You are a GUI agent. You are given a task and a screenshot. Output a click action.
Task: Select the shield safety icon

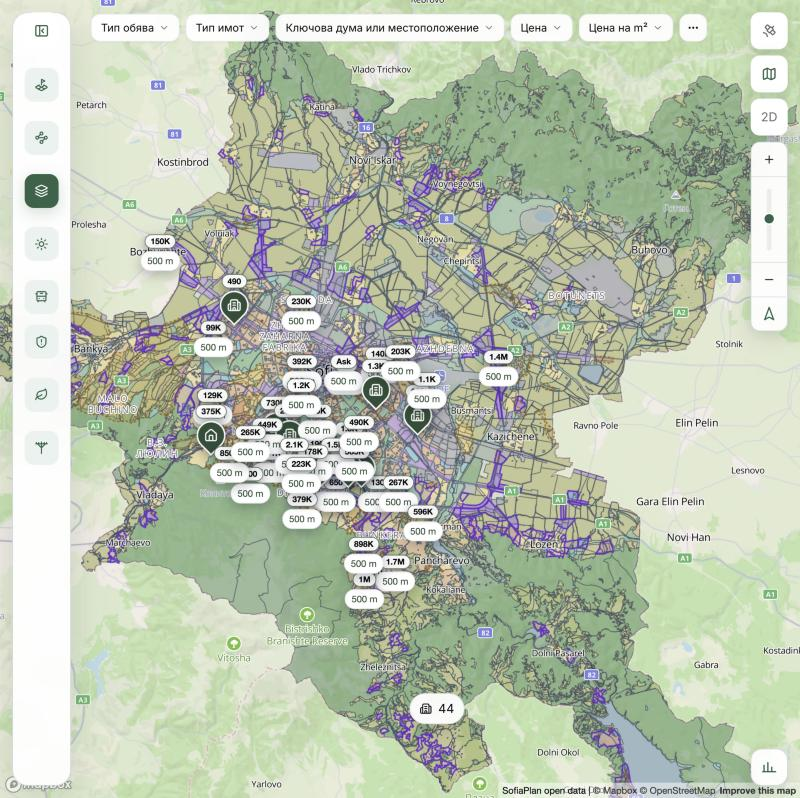click(x=41, y=342)
